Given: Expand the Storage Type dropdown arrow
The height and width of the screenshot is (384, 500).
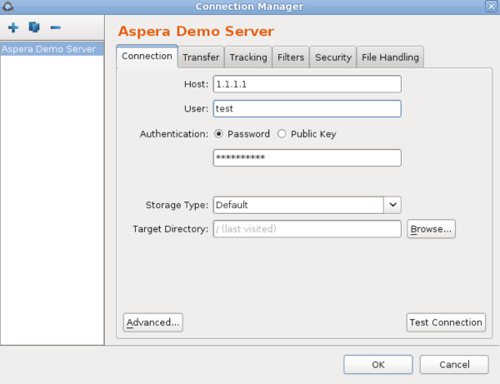Looking at the screenshot, I should tap(393, 205).
